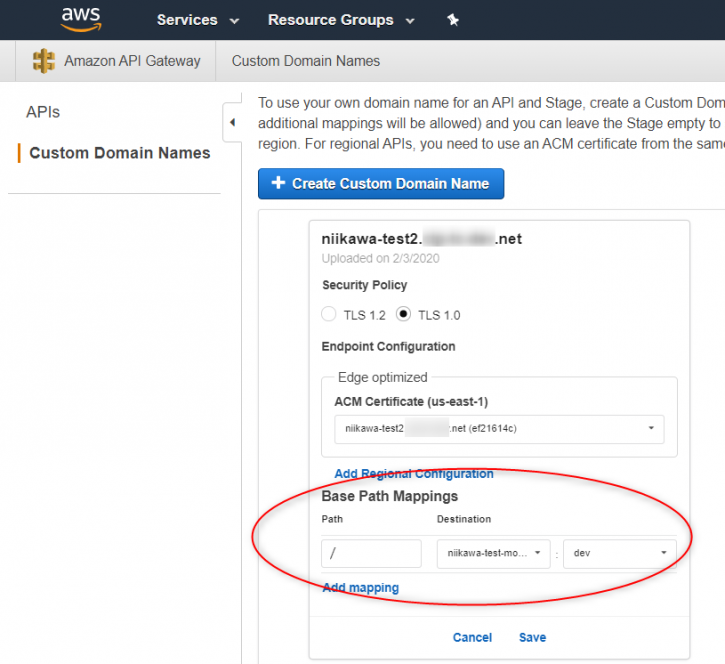Image resolution: width=725 pixels, height=664 pixels.
Task: Collapse the left navigation panel arrow
Action: point(233,123)
